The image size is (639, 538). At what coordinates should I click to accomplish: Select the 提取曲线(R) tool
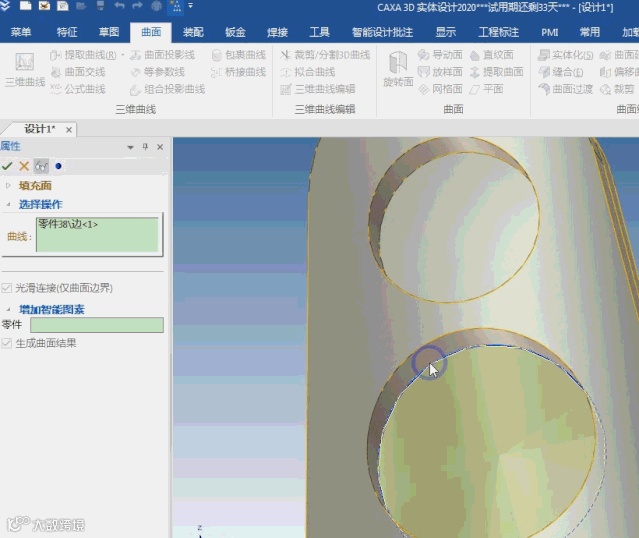pyautogui.click(x=83, y=55)
